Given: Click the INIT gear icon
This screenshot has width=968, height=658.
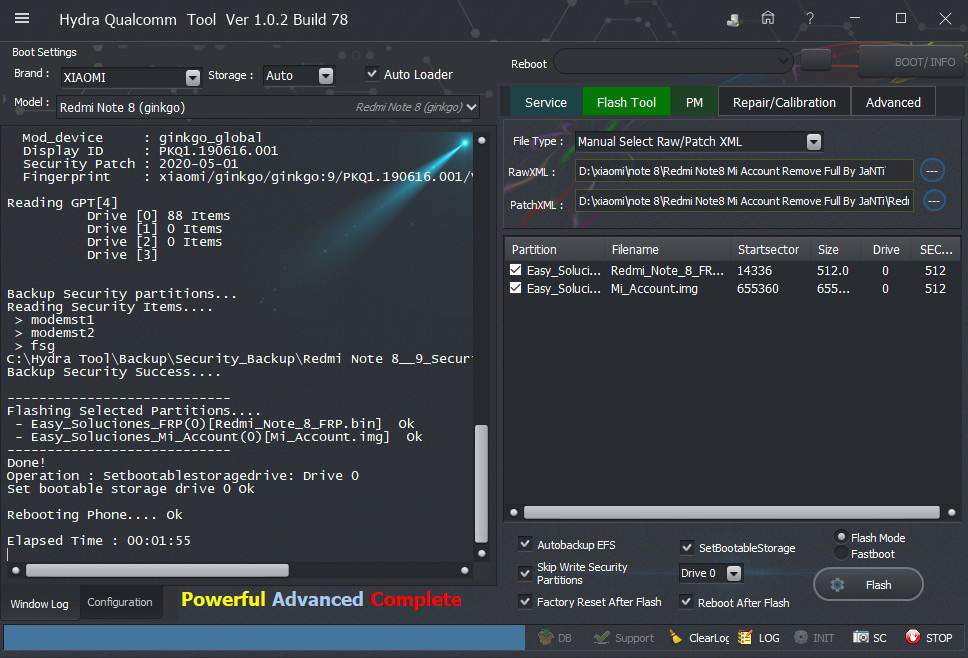Looking at the screenshot, I should click(x=801, y=637).
